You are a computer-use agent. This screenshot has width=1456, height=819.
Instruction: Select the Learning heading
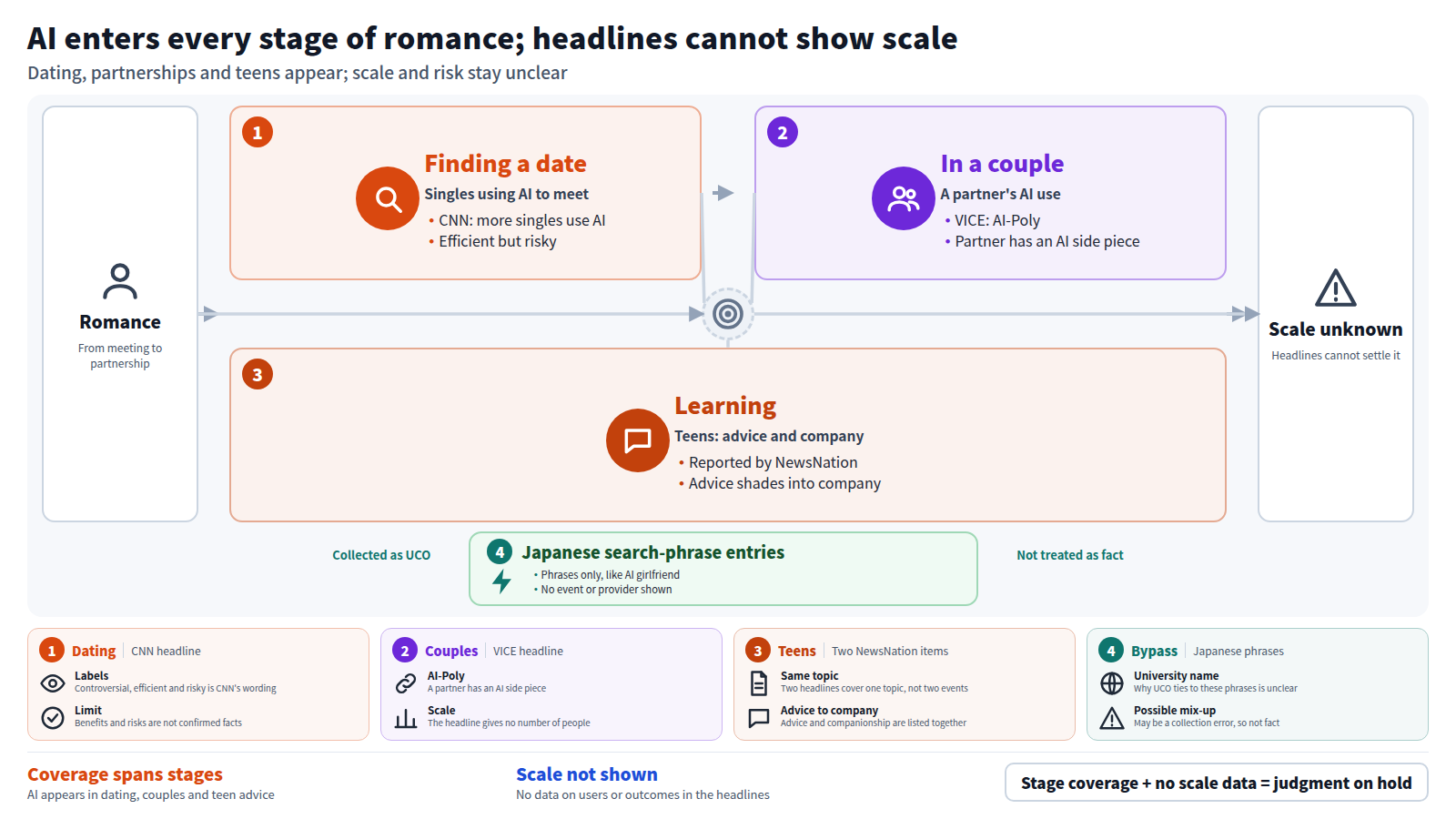(725, 406)
